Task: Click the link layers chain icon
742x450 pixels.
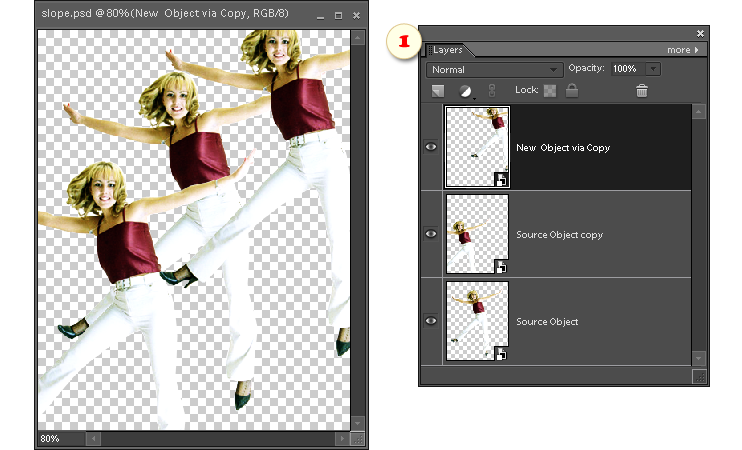Action: point(492,90)
